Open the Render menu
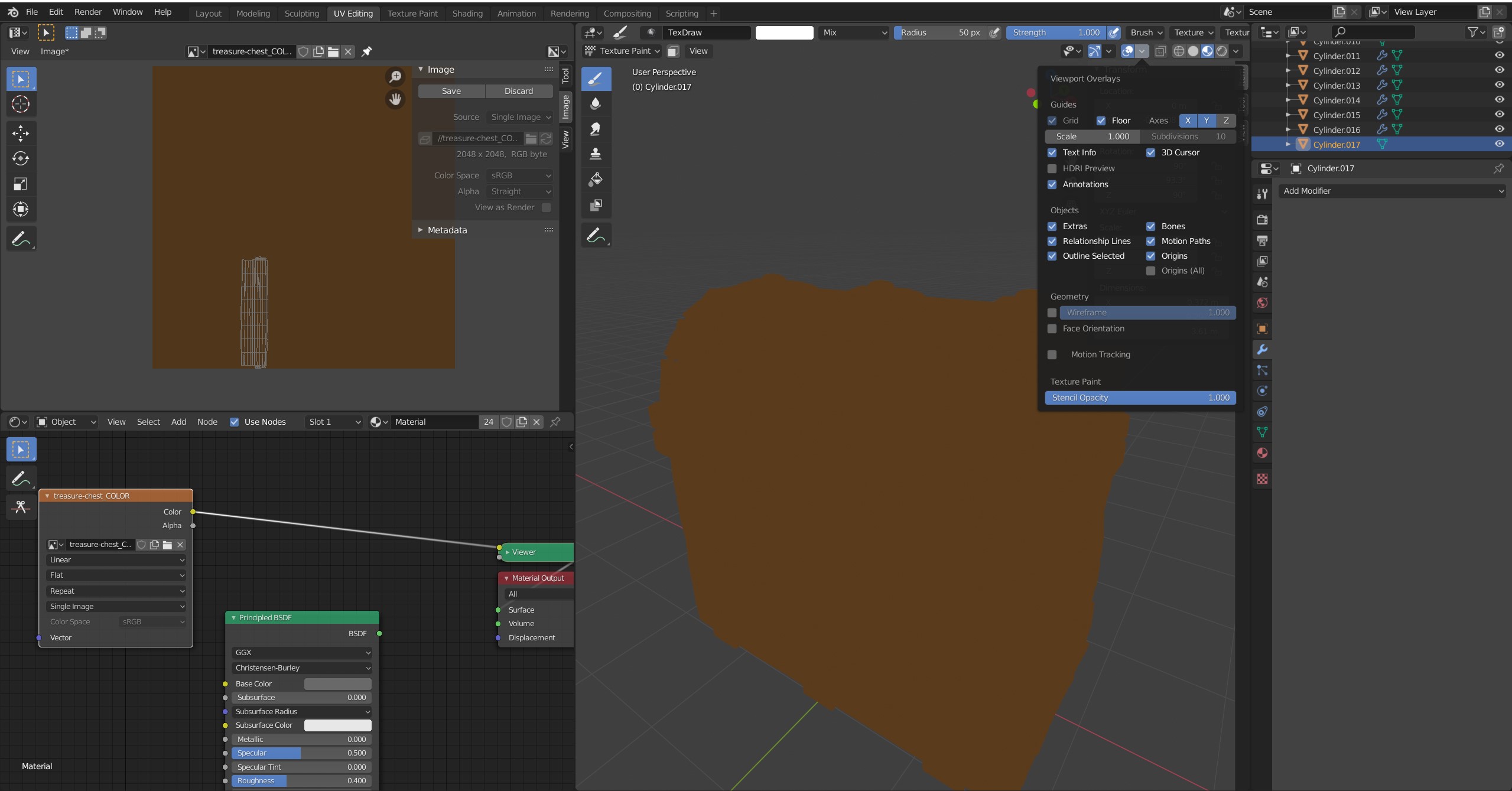The width and height of the screenshot is (1512, 791). (x=88, y=12)
